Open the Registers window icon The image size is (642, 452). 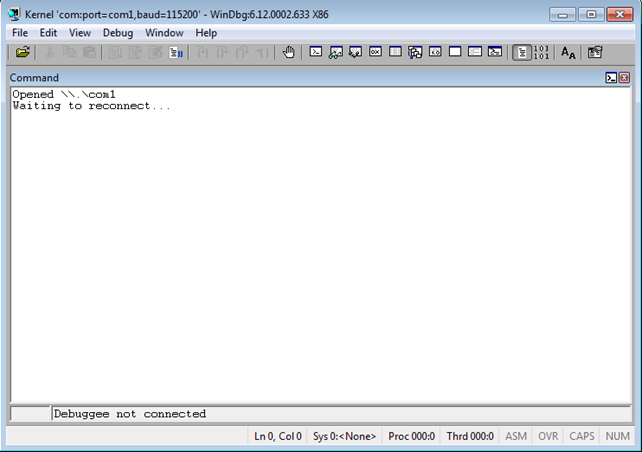click(375, 53)
